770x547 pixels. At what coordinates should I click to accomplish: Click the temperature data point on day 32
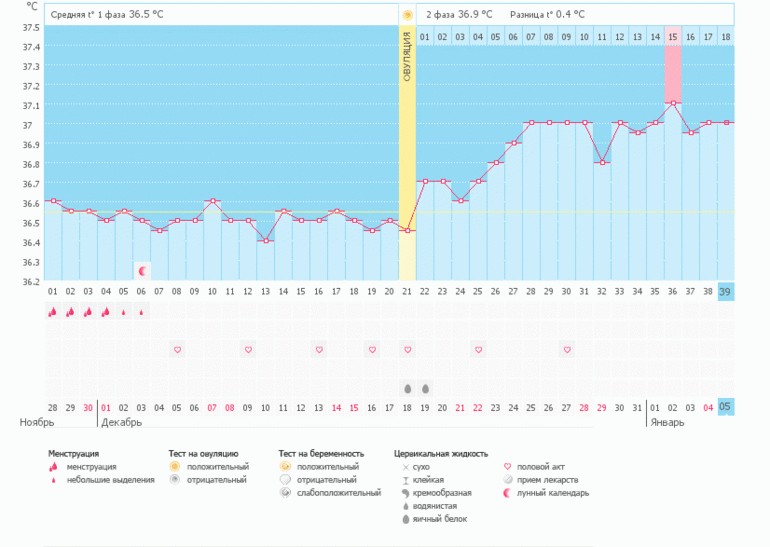click(x=602, y=162)
